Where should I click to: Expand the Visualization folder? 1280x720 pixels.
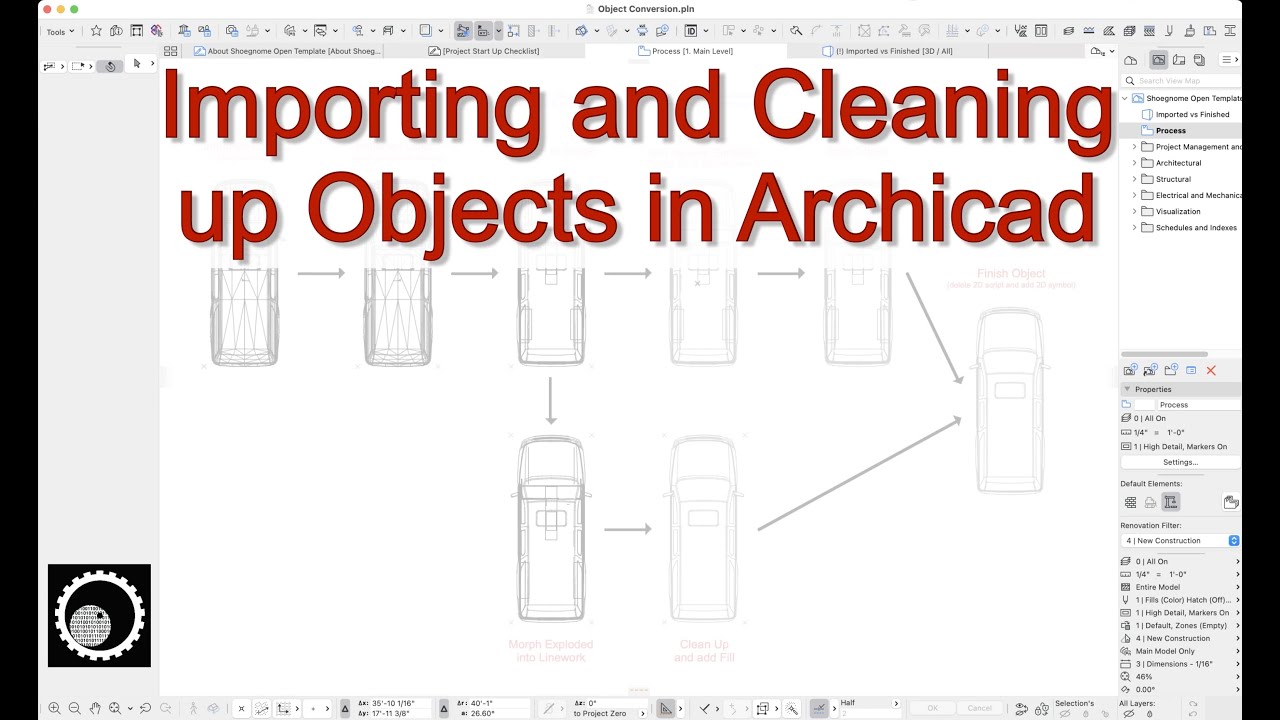click(1135, 211)
